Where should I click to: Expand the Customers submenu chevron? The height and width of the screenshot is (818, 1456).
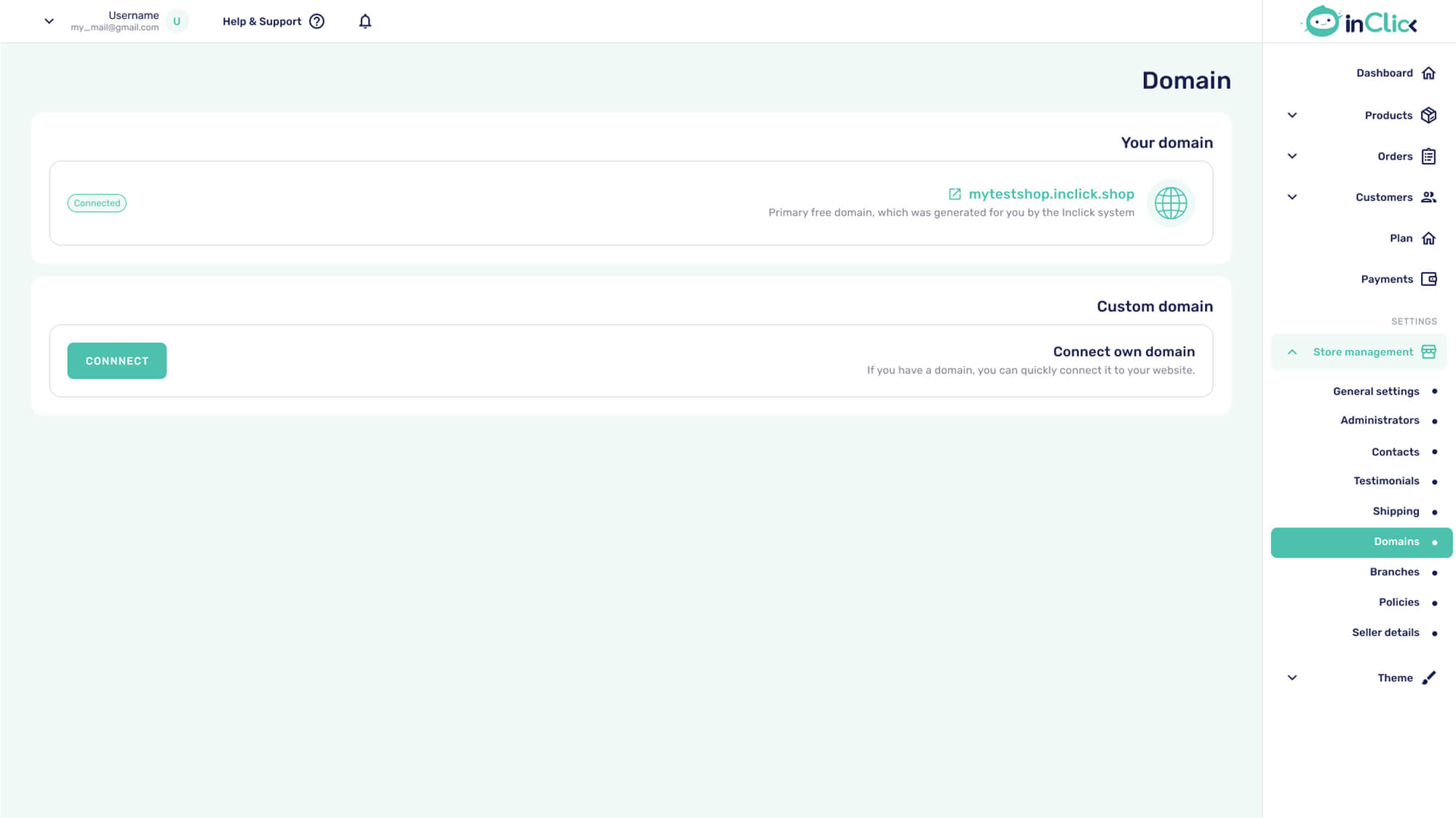[1292, 197]
